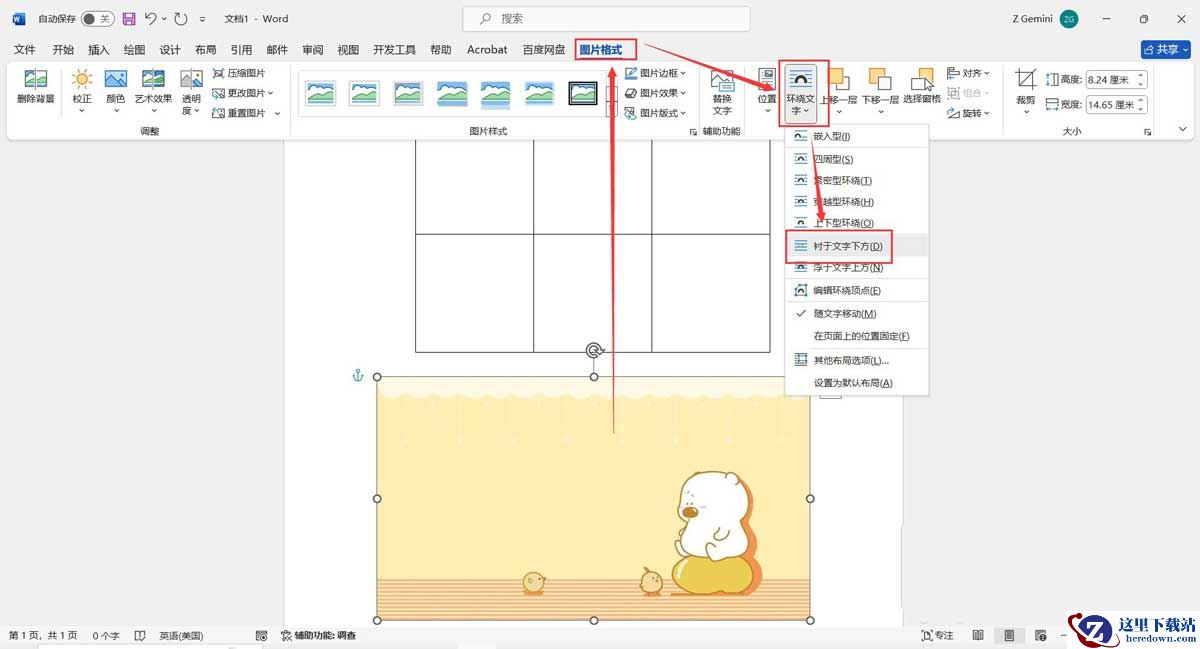Click the 第1页，共1页 page count
Screen dimensions: 1200x649
point(43,636)
